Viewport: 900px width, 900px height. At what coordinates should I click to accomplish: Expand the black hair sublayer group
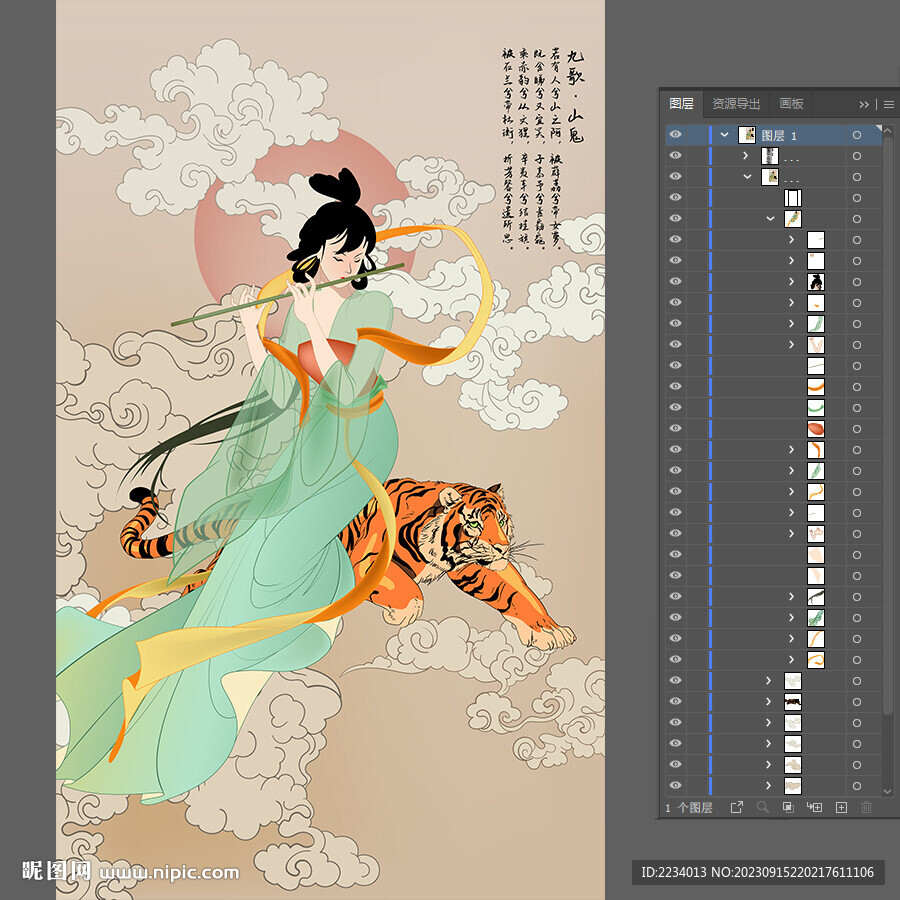[x=791, y=282]
